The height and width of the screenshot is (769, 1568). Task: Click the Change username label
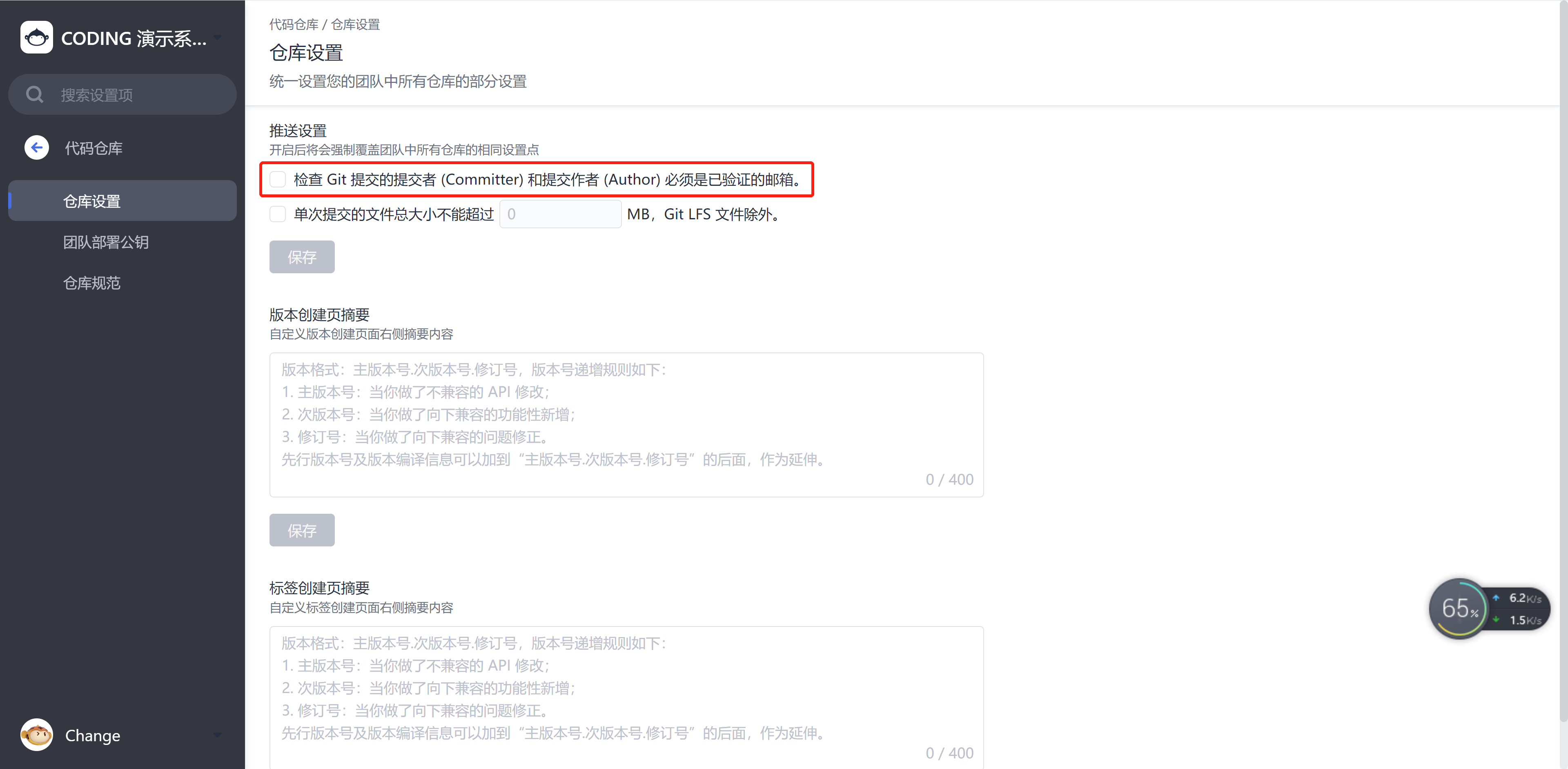pos(93,736)
